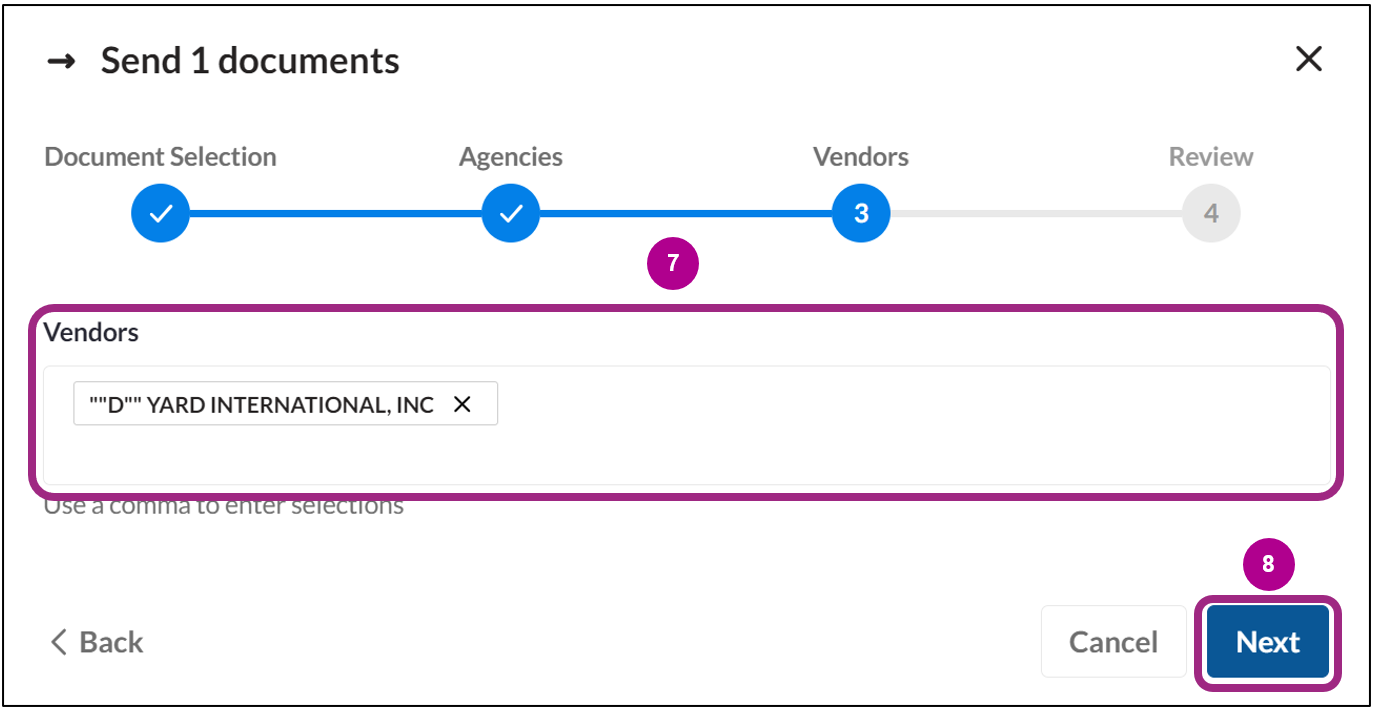Click the chevron next to Back
The height and width of the screenshot is (712, 1375).
coord(57,642)
